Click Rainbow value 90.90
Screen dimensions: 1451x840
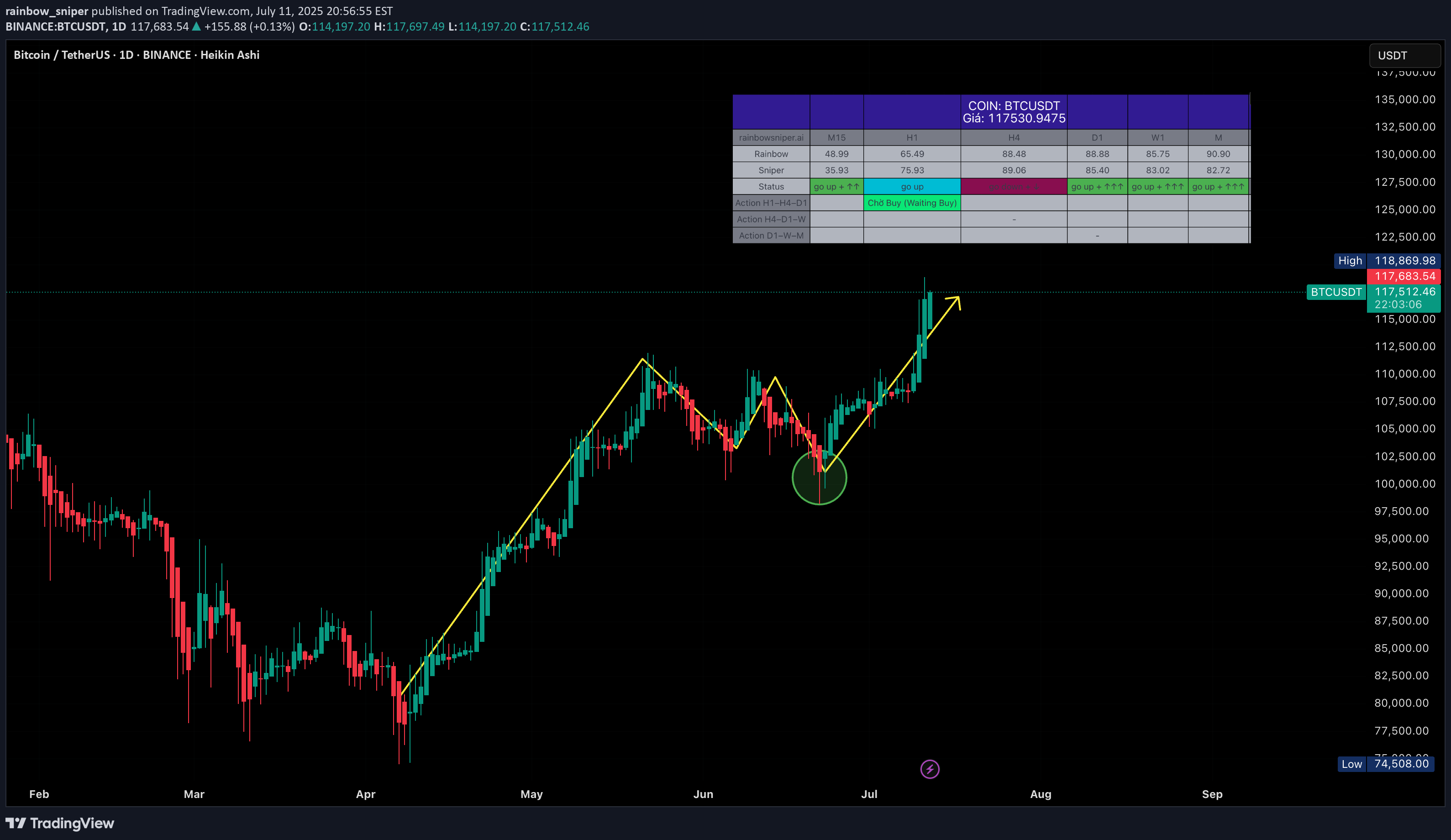(x=1218, y=154)
